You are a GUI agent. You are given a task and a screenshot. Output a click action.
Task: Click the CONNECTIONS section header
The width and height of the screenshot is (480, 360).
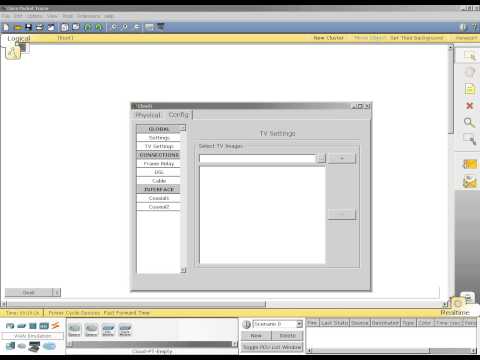pyautogui.click(x=159, y=155)
